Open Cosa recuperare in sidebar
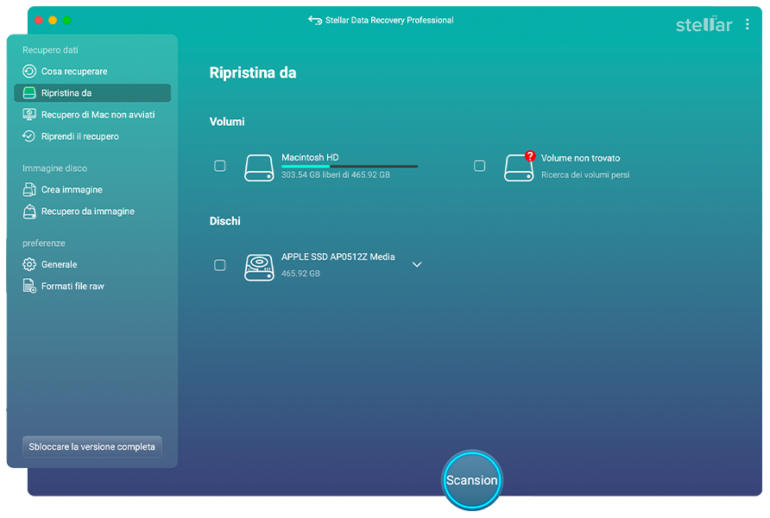The width and height of the screenshot is (770, 518). 92,71
